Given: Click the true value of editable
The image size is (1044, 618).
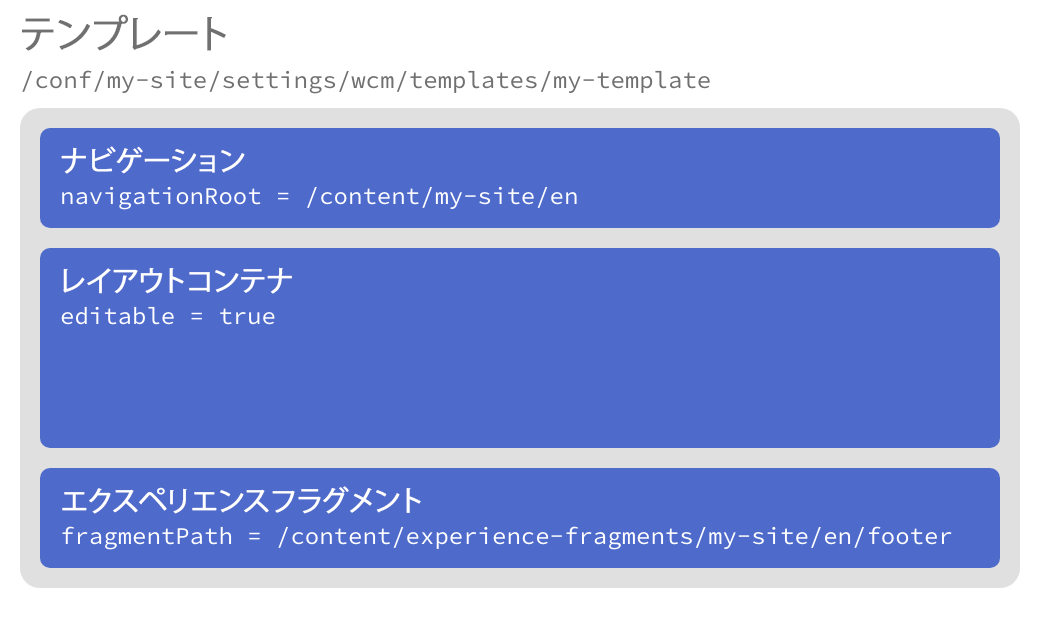Looking at the screenshot, I should 247,316.
